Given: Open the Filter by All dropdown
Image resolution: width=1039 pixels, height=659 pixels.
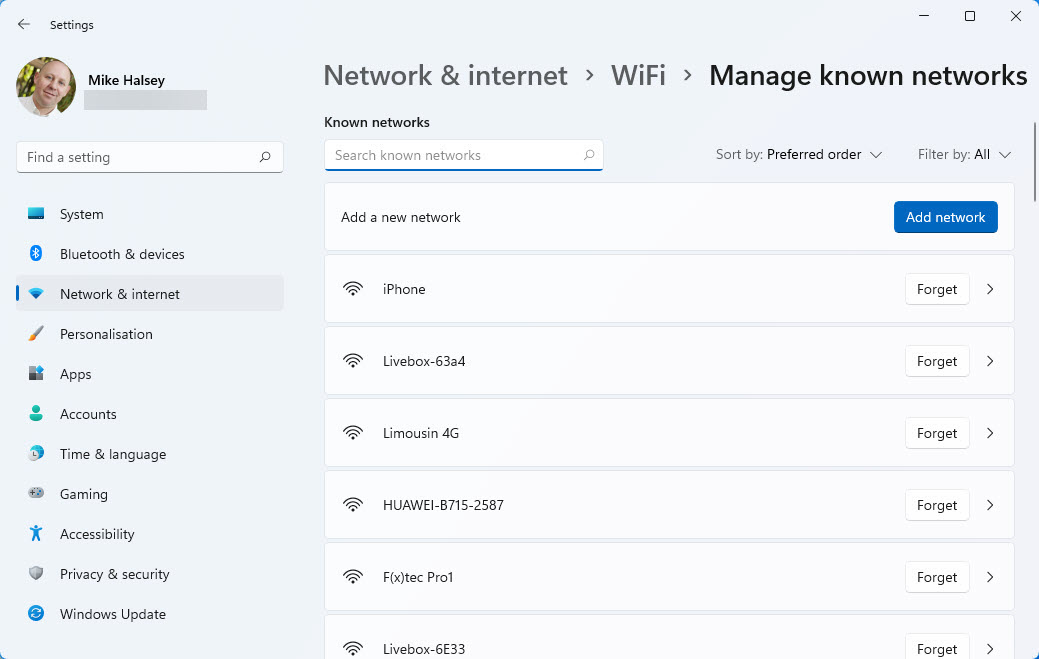Looking at the screenshot, I should pyautogui.click(x=964, y=155).
